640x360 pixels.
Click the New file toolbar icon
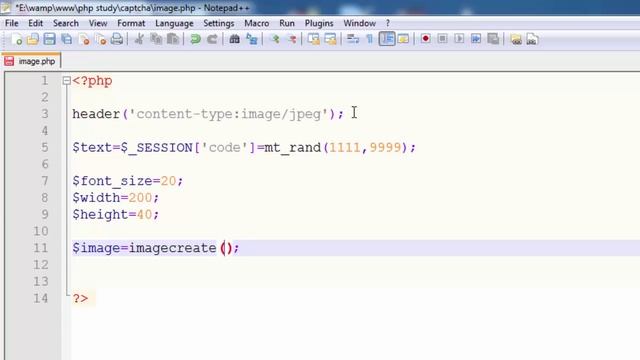(x=16, y=39)
